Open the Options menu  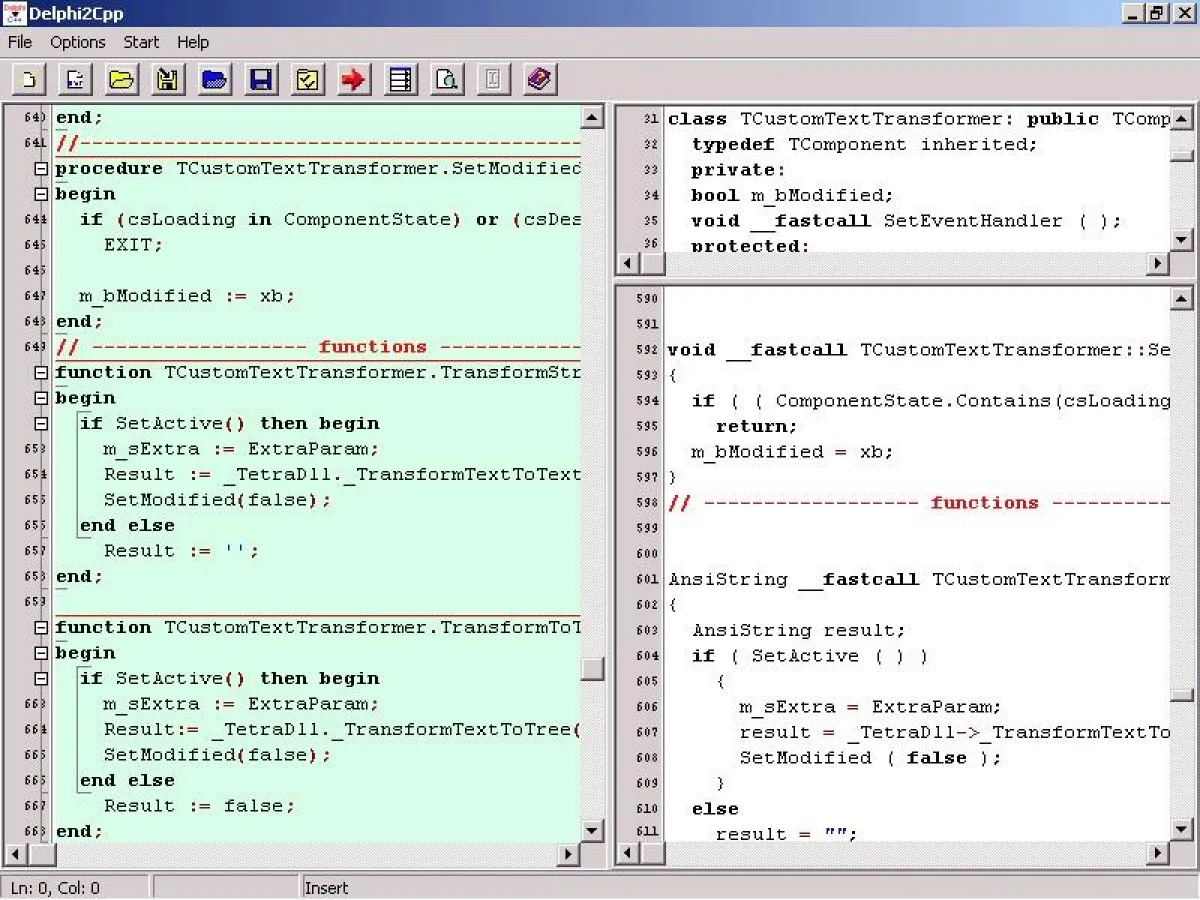point(77,42)
